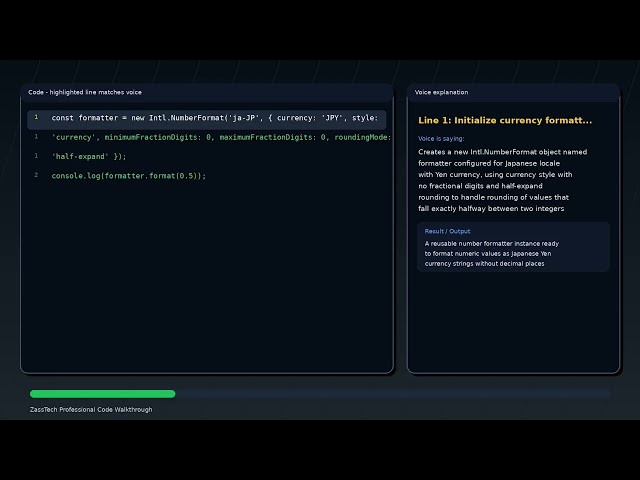
Task: Click the 'Voice is saying:' label
Action: pyautogui.click(x=441, y=139)
